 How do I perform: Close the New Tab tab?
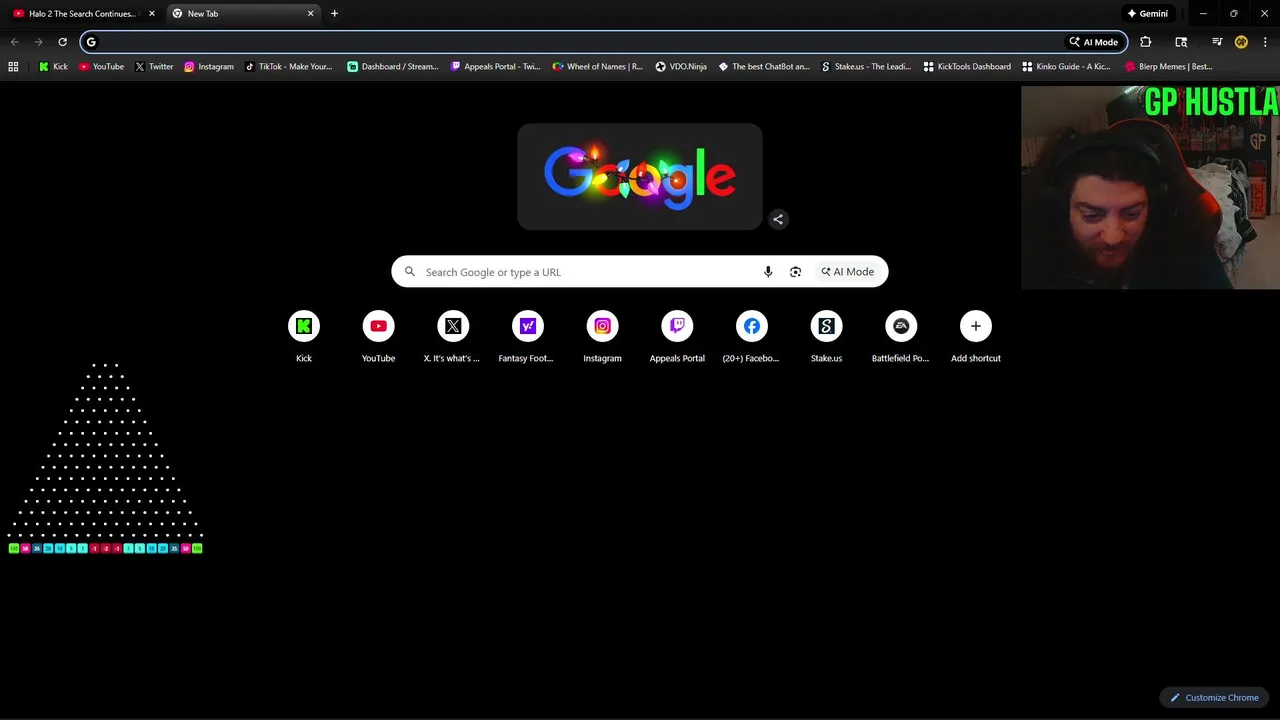click(x=311, y=14)
